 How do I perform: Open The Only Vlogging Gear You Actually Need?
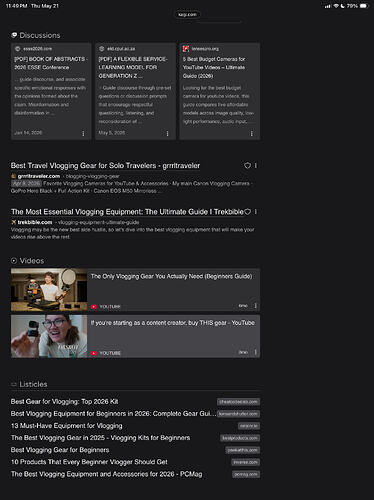(x=171, y=276)
